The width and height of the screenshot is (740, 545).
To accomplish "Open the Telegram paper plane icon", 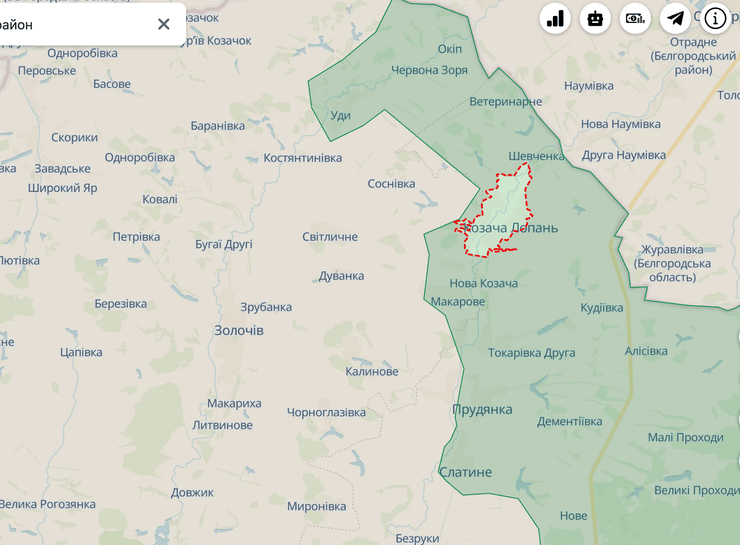I will click(x=676, y=18).
